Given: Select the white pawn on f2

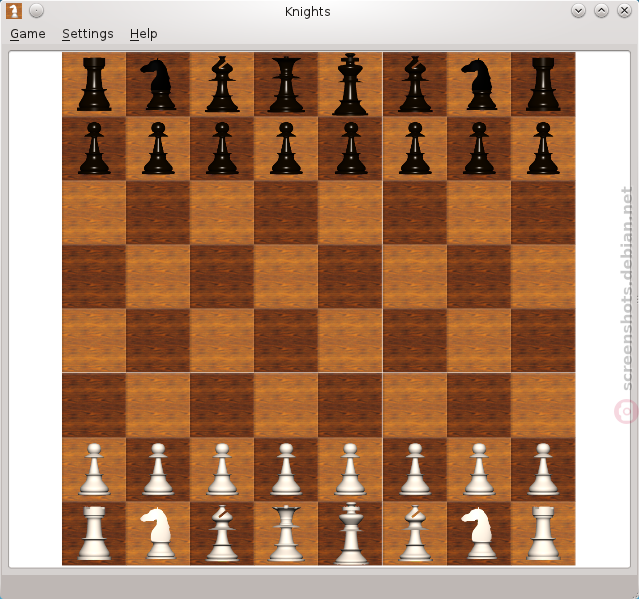Looking at the screenshot, I should tap(415, 469).
